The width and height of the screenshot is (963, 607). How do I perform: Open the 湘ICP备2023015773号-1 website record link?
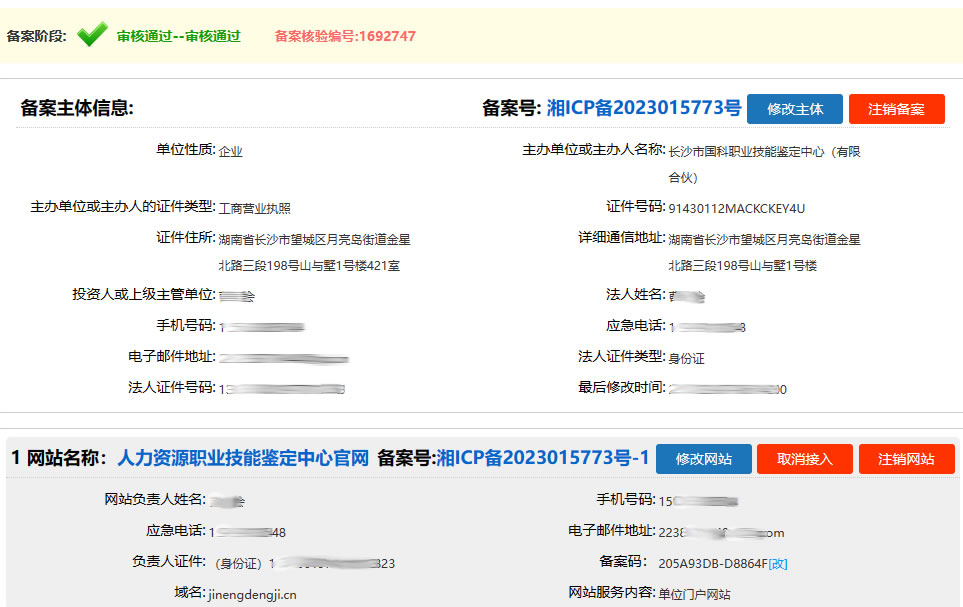[x=543, y=458]
